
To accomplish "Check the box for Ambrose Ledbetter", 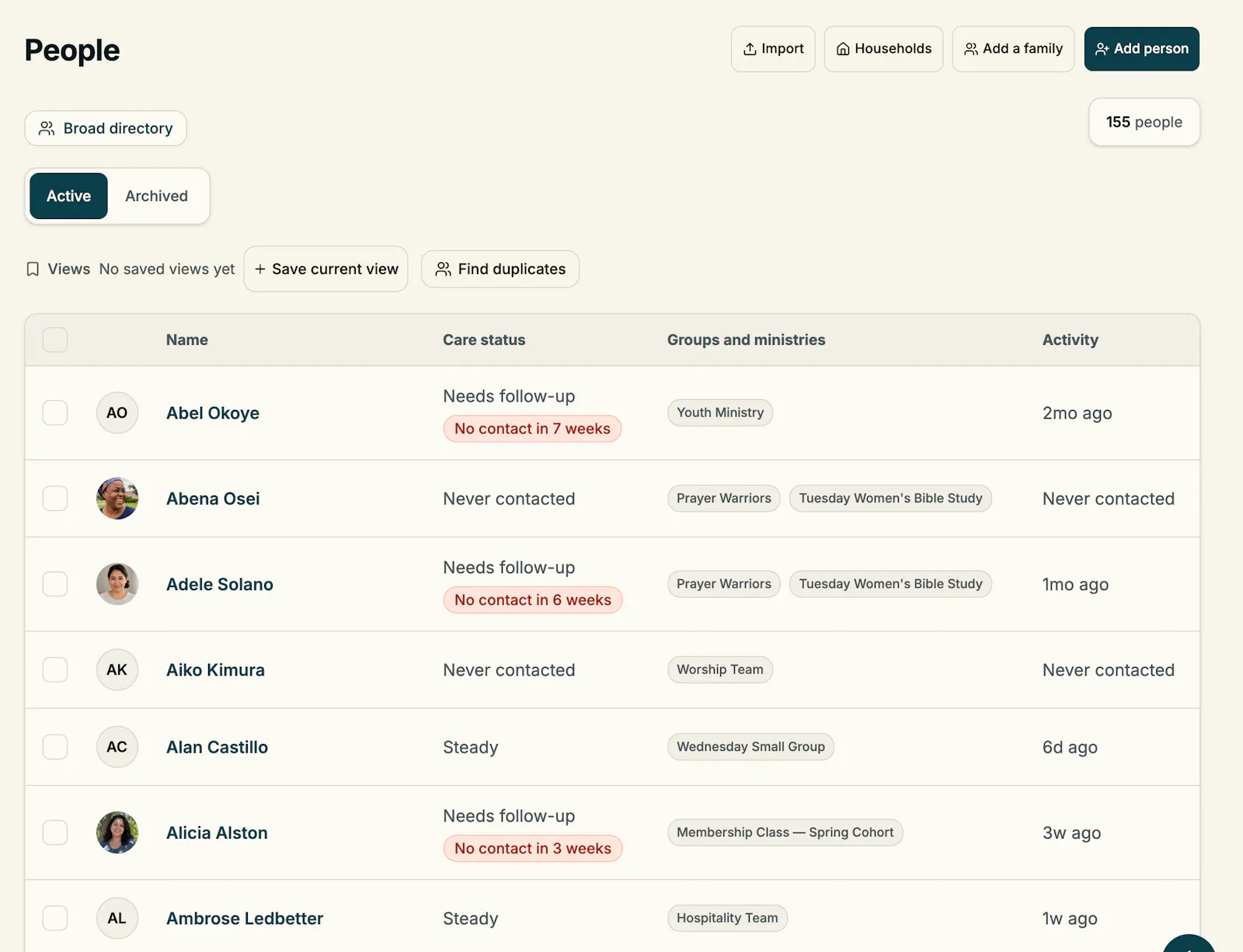I will pos(55,918).
